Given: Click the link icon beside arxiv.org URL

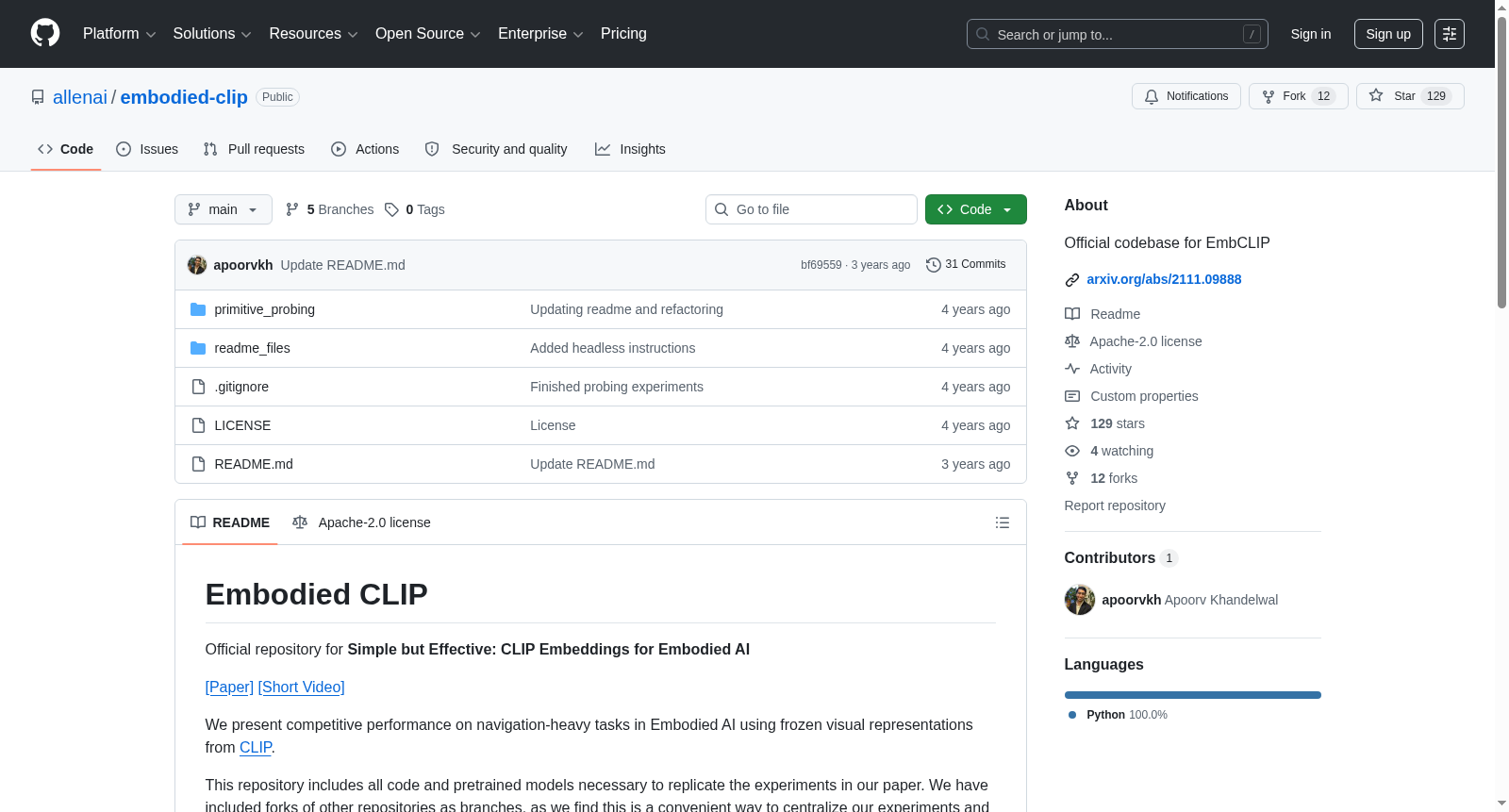Looking at the screenshot, I should point(1072,280).
